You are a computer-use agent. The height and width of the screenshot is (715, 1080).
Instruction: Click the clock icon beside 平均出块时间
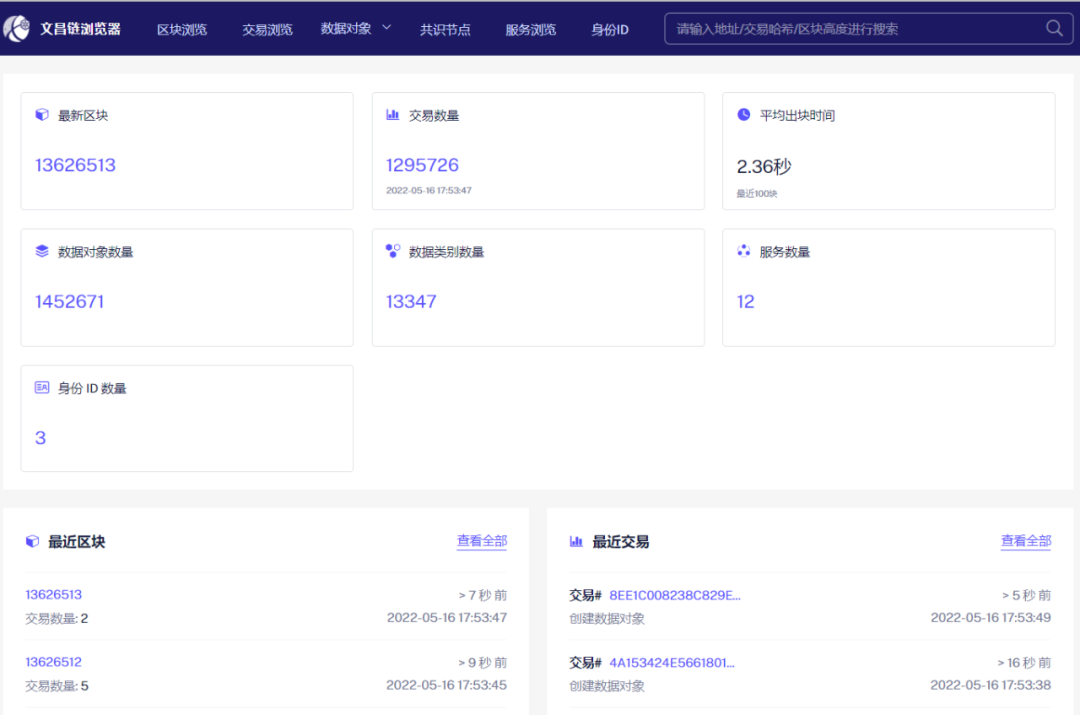tap(744, 114)
